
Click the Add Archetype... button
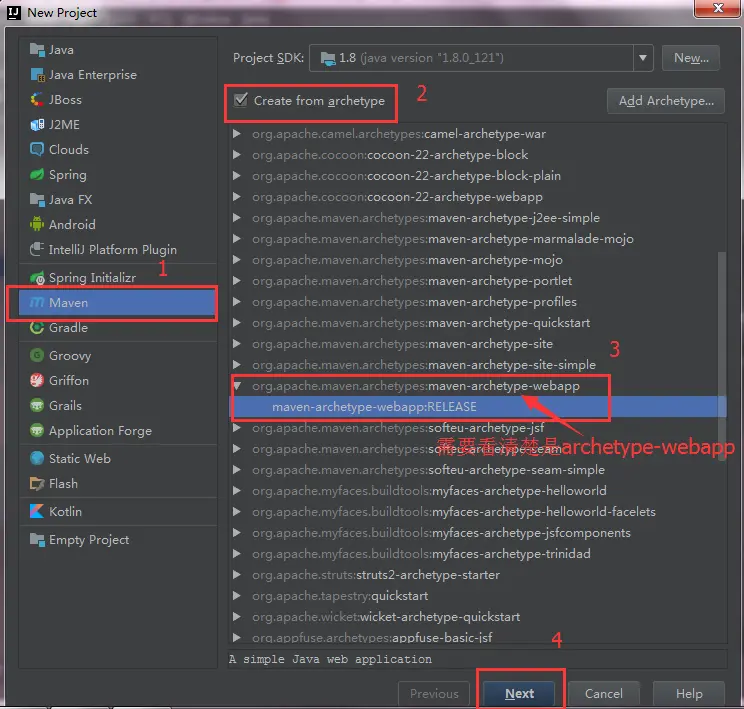(666, 101)
